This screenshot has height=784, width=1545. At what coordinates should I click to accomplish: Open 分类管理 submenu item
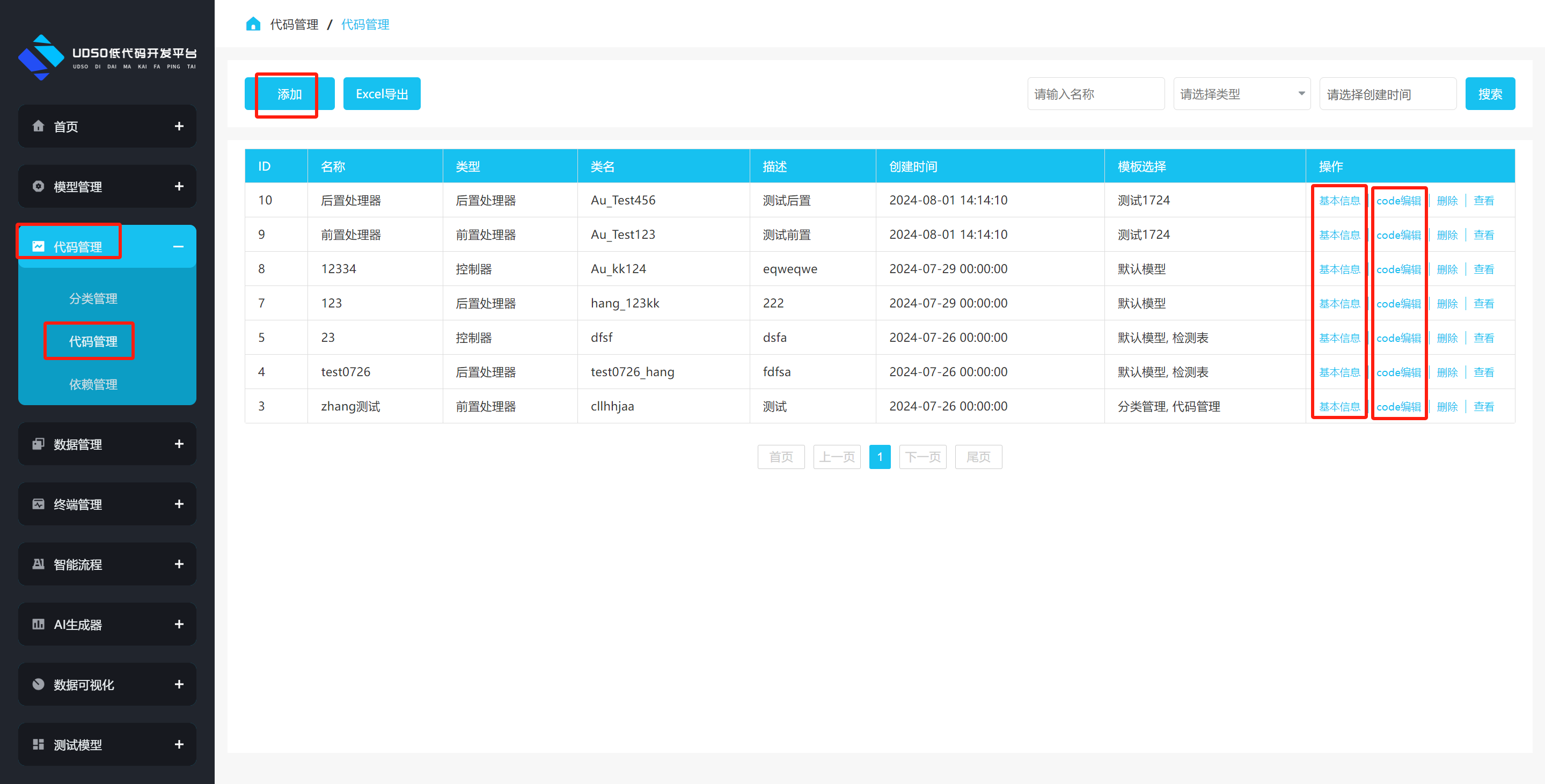[93, 298]
